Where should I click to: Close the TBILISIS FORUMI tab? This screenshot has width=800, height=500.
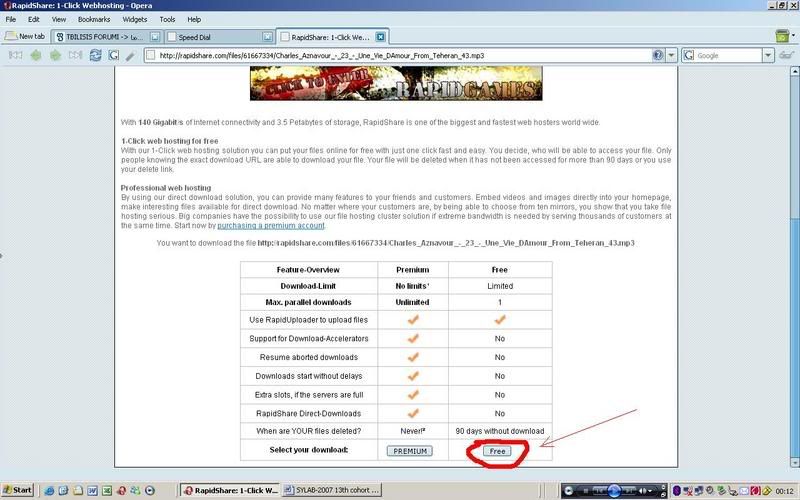155,37
